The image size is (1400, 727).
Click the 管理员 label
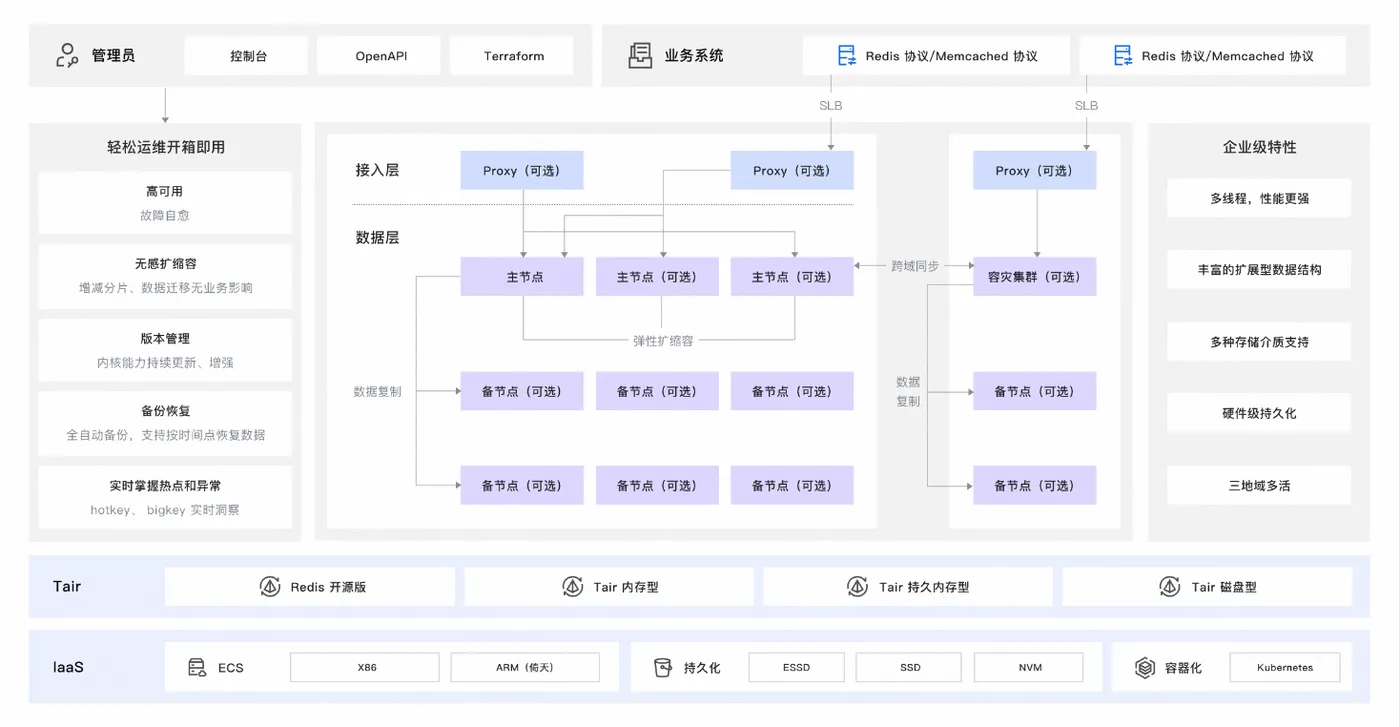click(x=113, y=56)
